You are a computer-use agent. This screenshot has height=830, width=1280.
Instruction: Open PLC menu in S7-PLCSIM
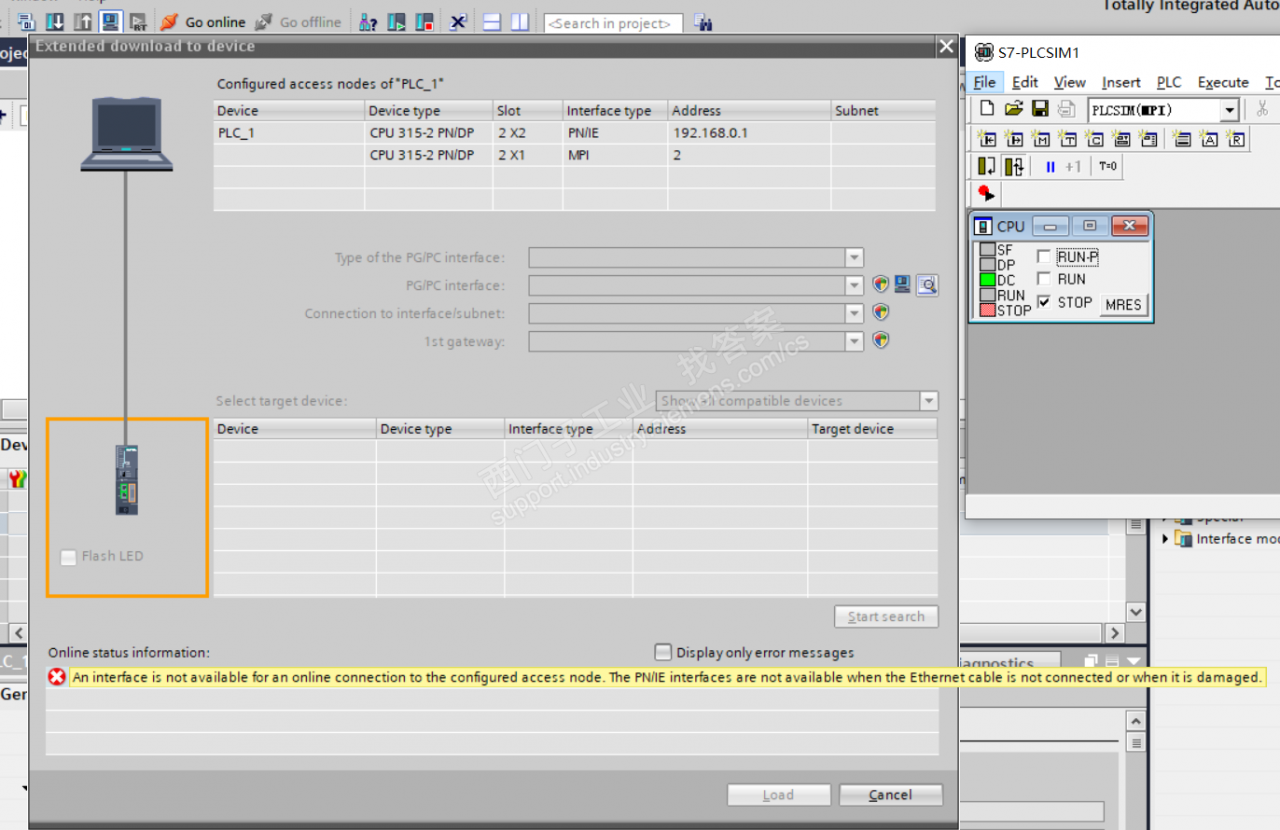coord(1169,82)
